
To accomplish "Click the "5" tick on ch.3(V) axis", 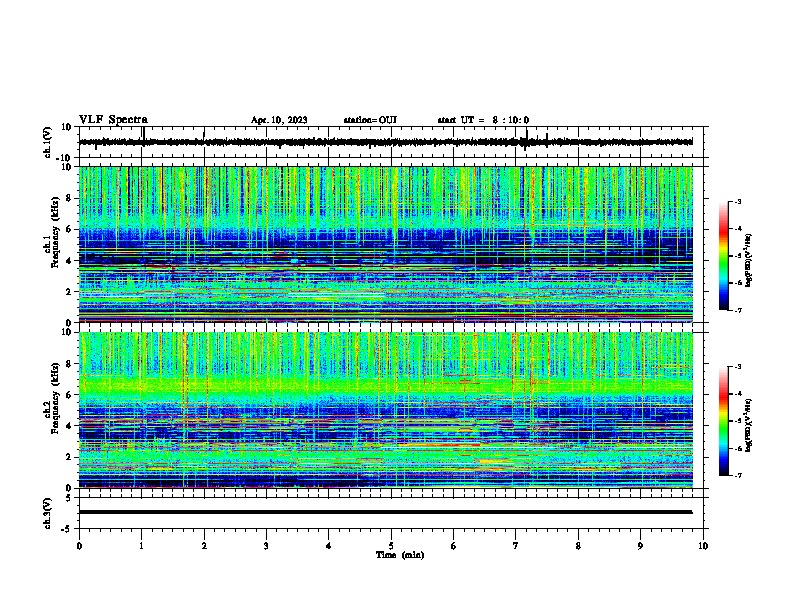I will pyautogui.click(x=69, y=498).
